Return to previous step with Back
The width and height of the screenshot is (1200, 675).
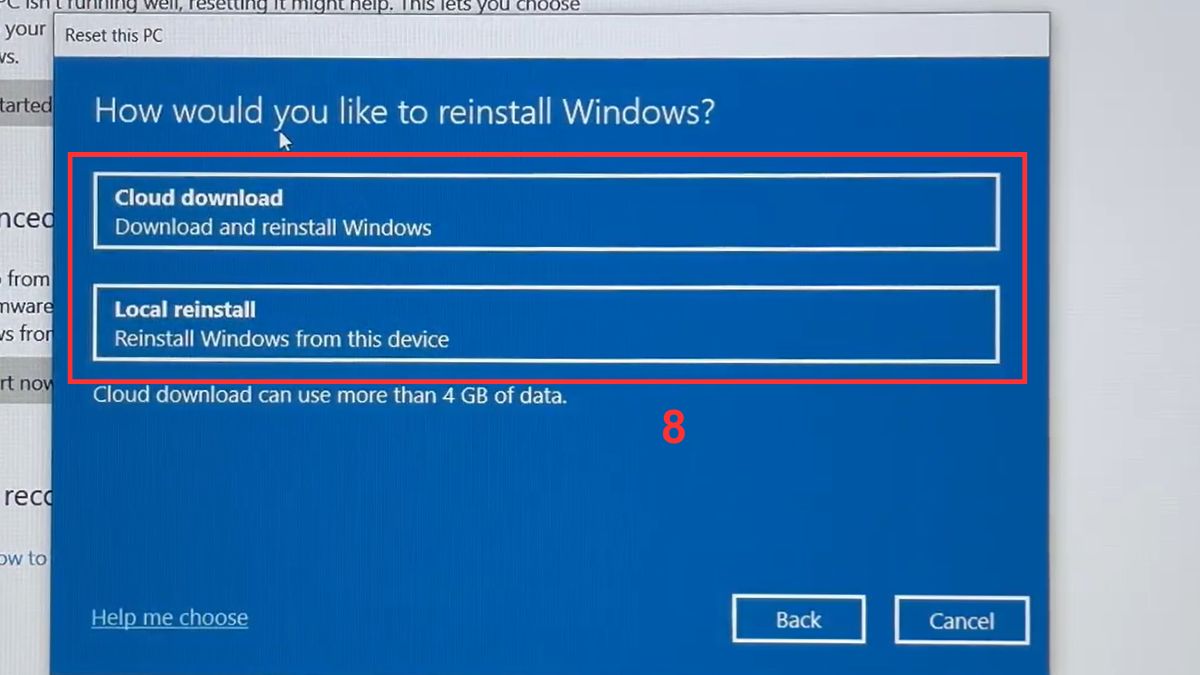click(798, 619)
